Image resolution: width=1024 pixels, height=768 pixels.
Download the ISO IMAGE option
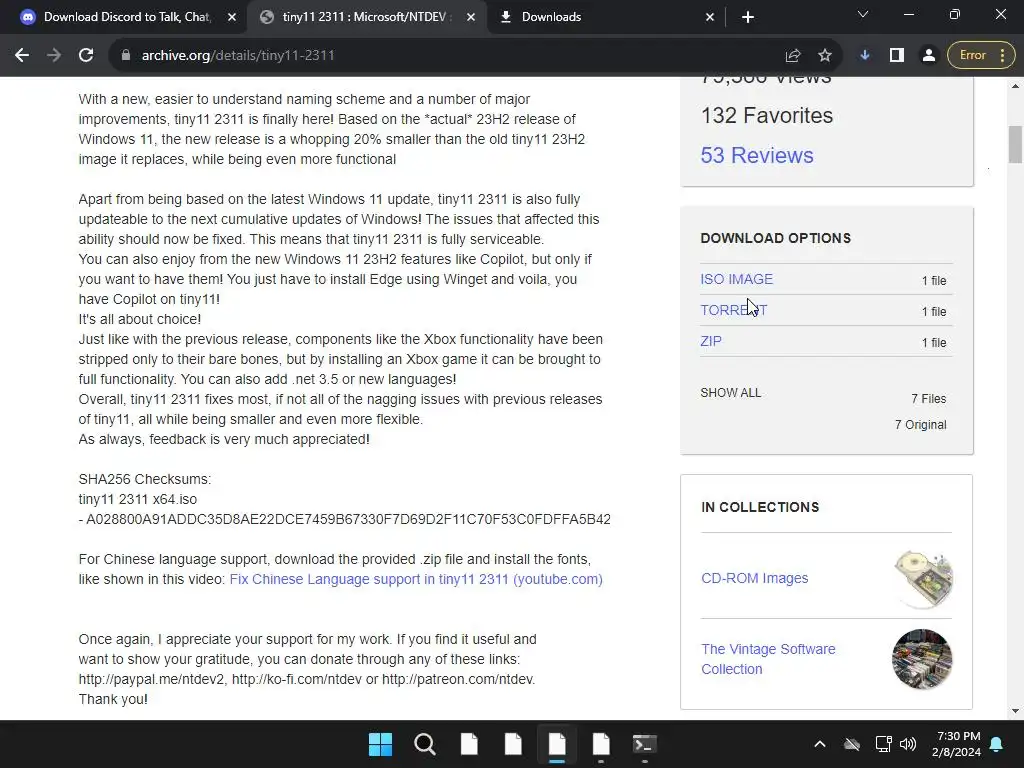pos(737,280)
